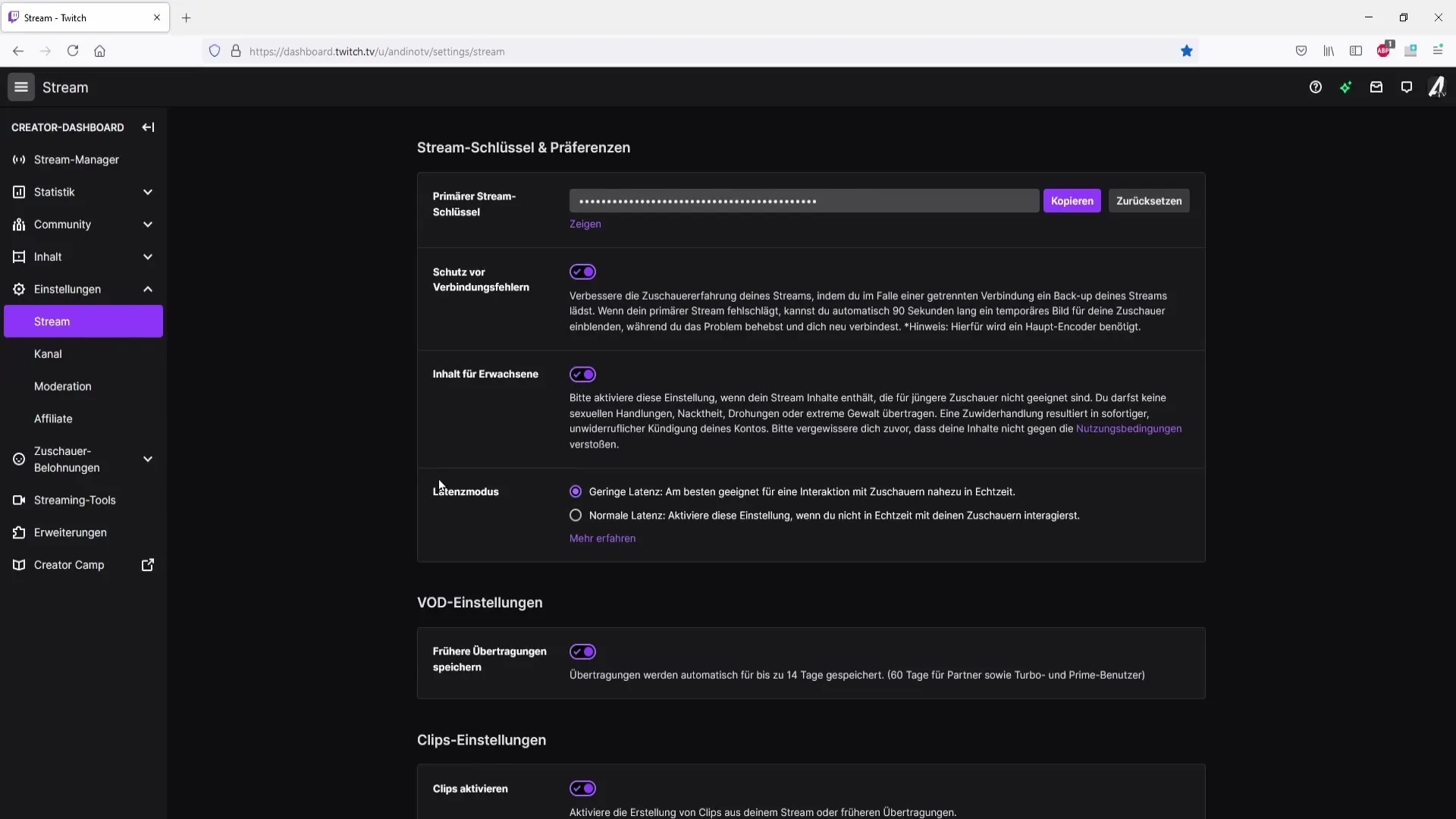Select the Kanal menu item
This screenshot has width=1456, height=819.
(48, 353)
